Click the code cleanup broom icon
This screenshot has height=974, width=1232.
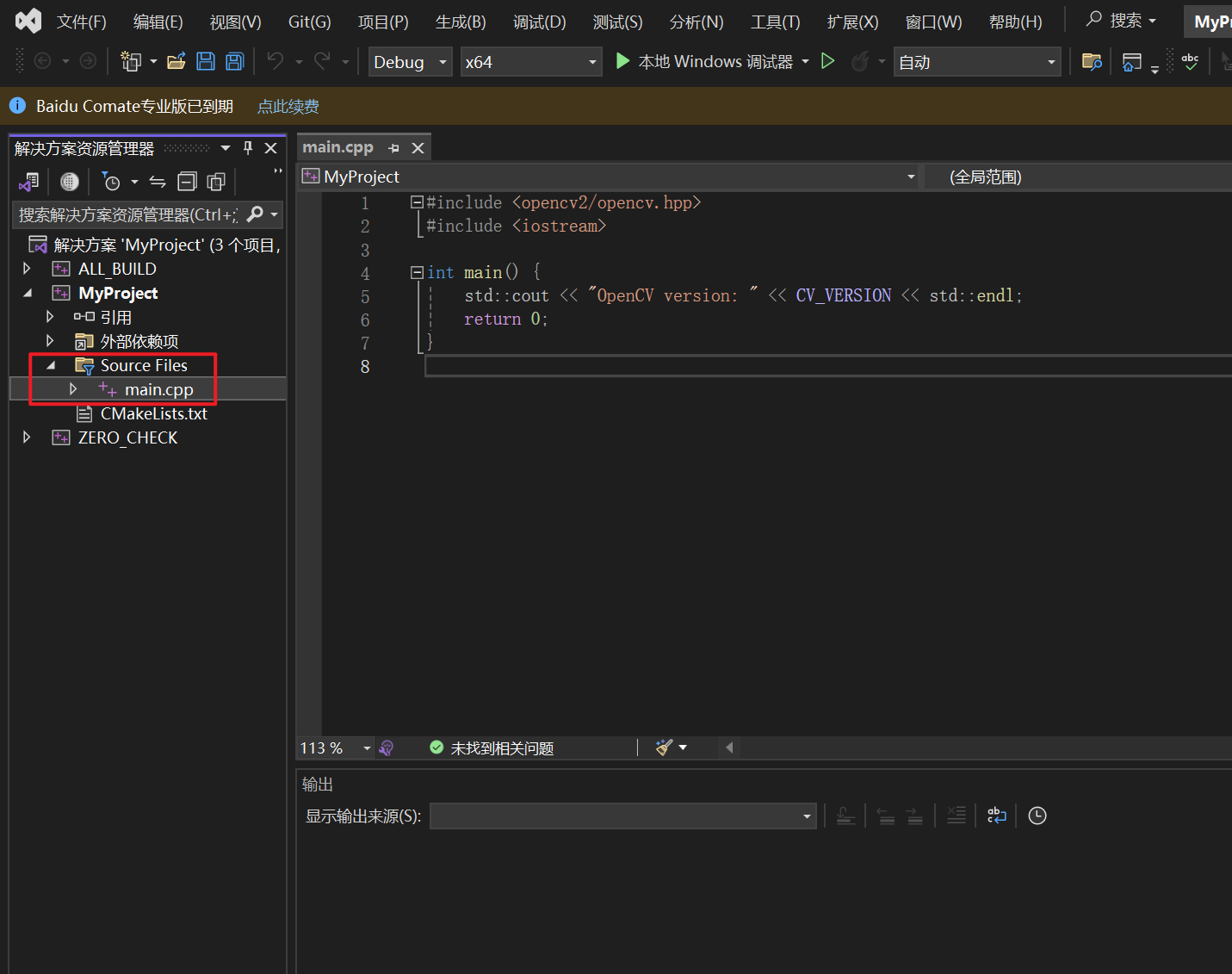coord(664,748)
